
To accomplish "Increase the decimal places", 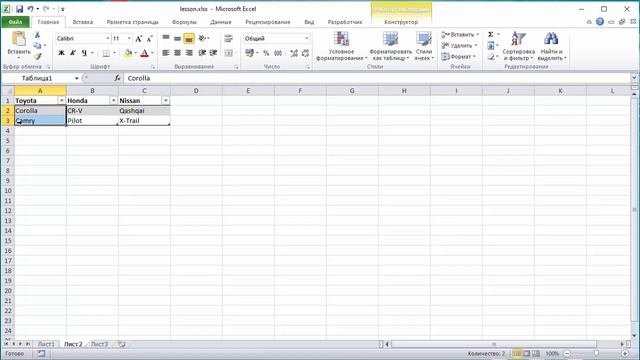I will [x=293, y=53].
